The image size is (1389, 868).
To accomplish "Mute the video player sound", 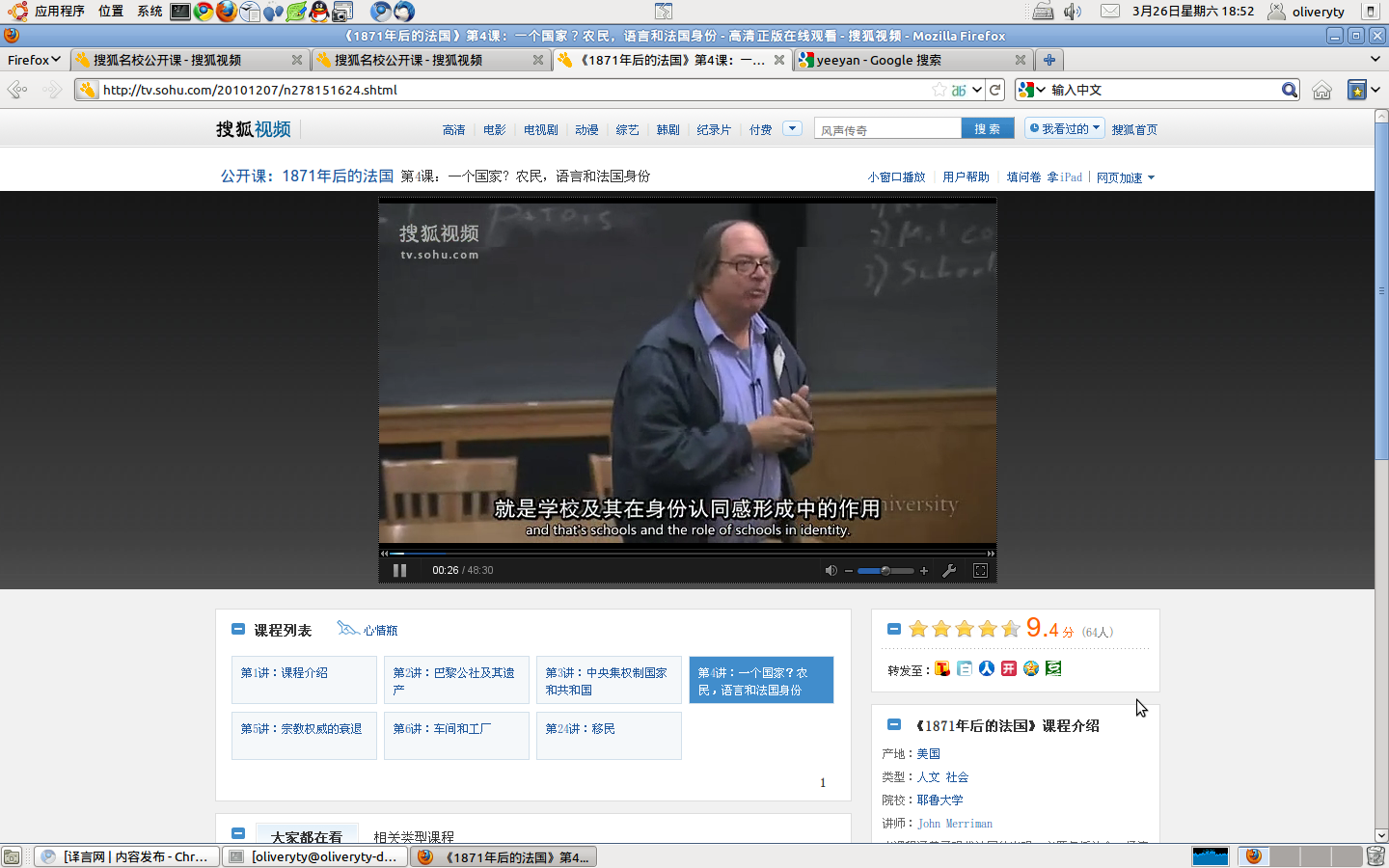I will coord(831,570).
